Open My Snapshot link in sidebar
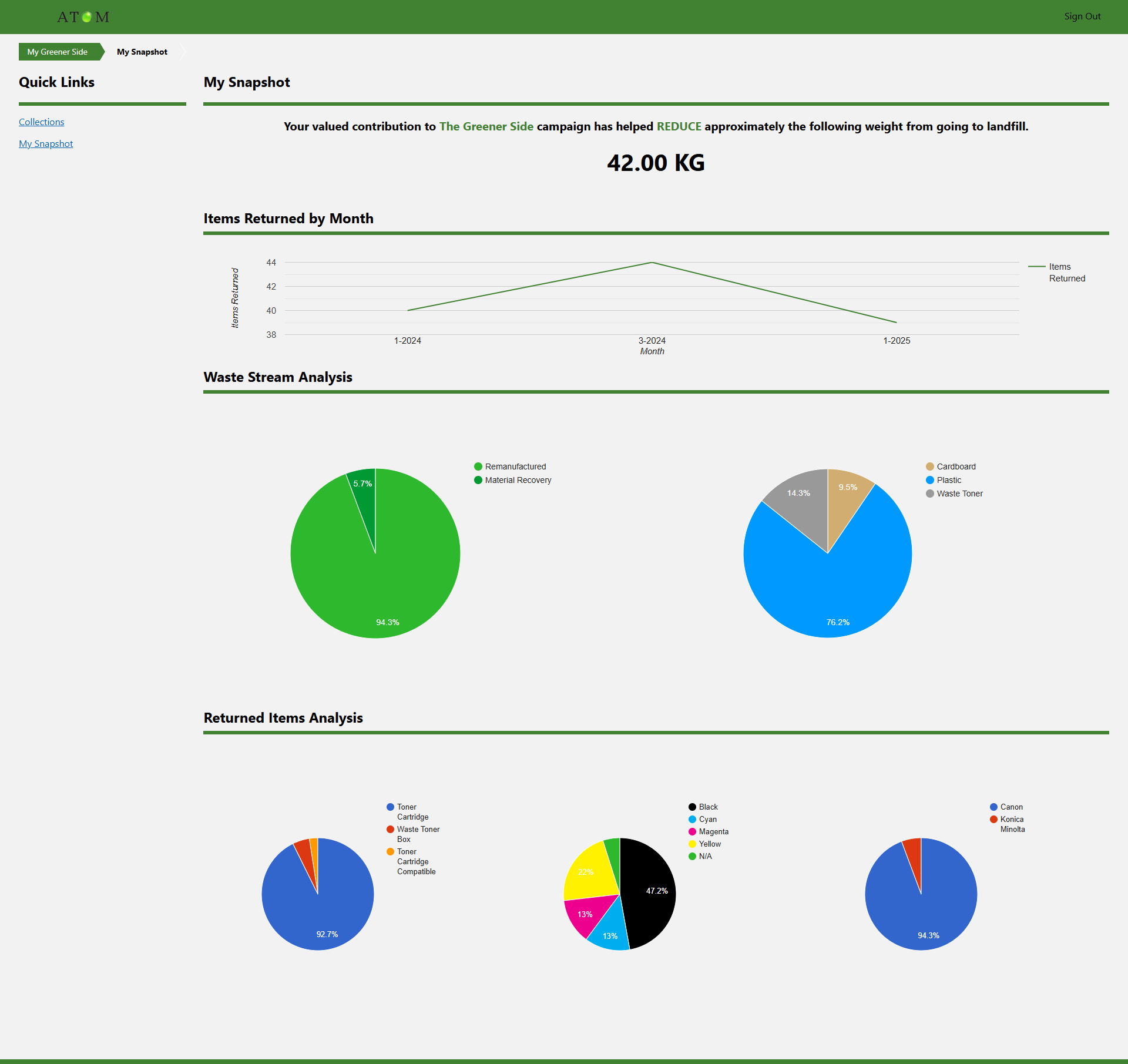 point(46,143)
